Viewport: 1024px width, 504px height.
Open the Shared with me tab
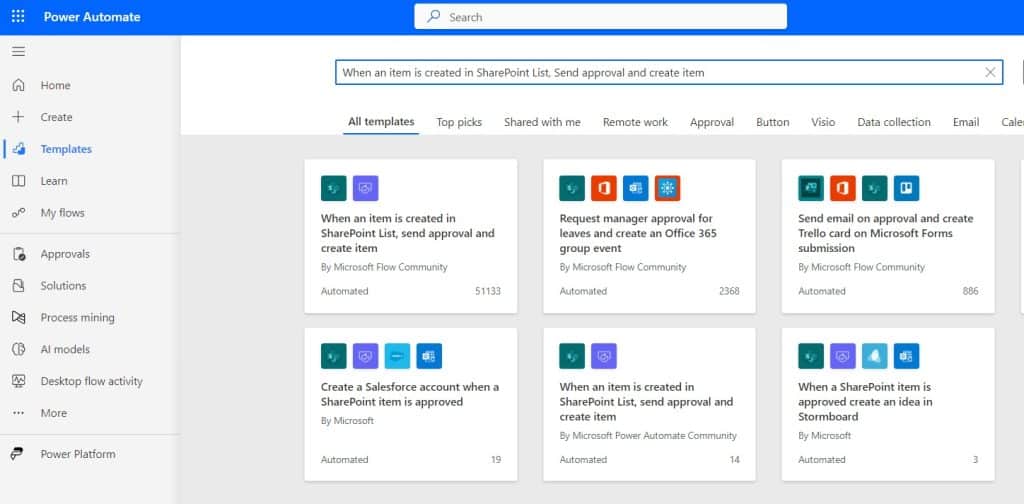coord(542,122)
